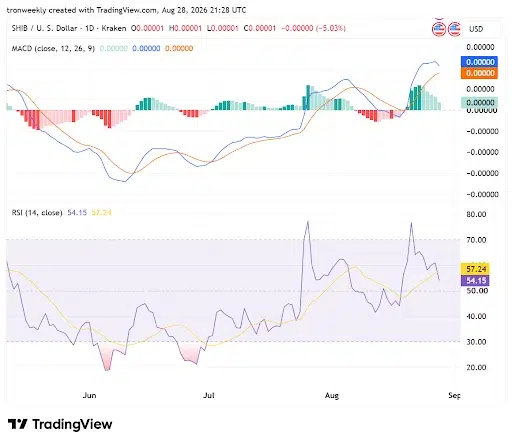This screenshot has width=512, height=444.
Task: Click the orange MACD signal legend value
Action: point(179,49)
